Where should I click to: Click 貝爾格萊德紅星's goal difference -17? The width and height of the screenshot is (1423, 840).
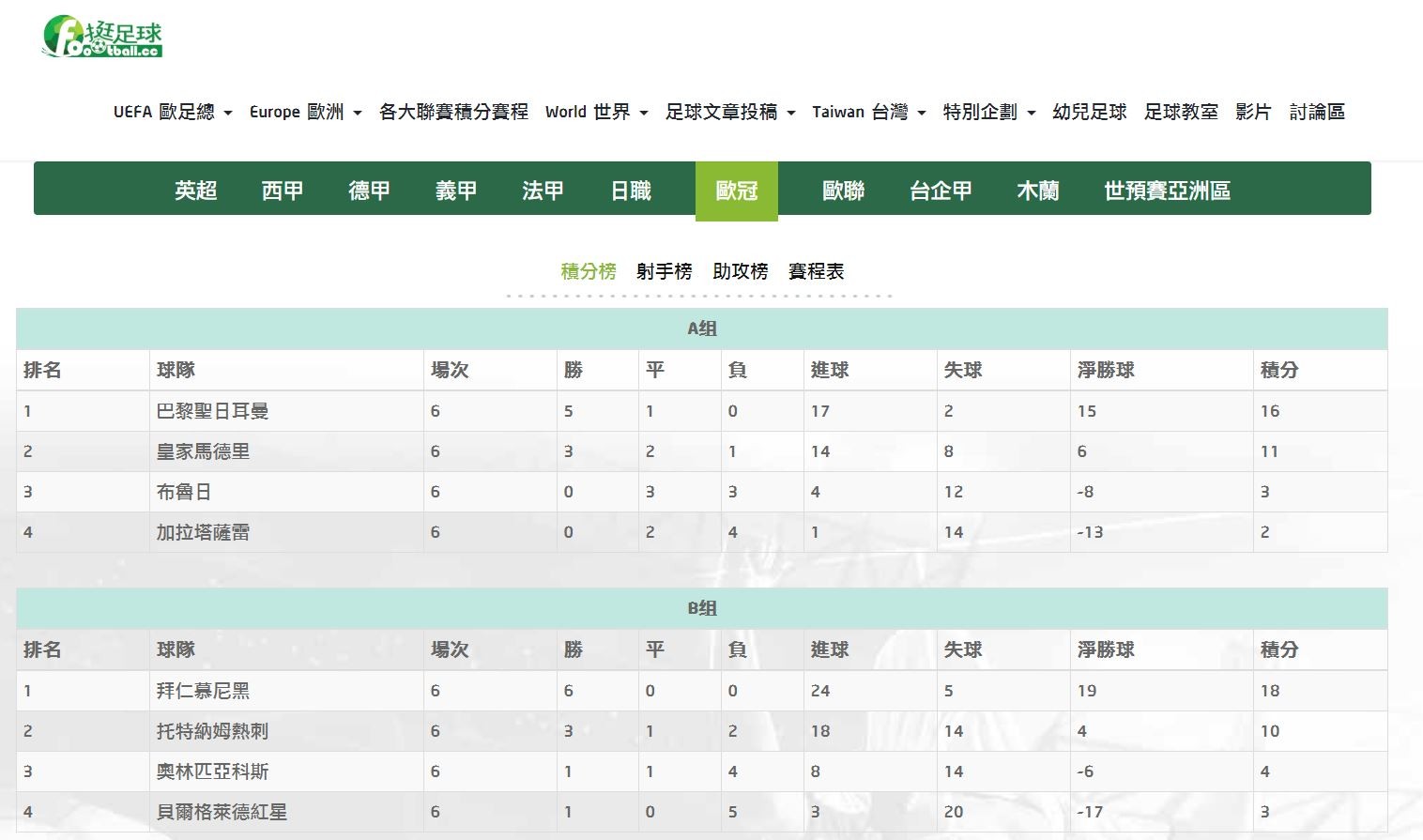pyautogui.click(x=1090, y=812)
